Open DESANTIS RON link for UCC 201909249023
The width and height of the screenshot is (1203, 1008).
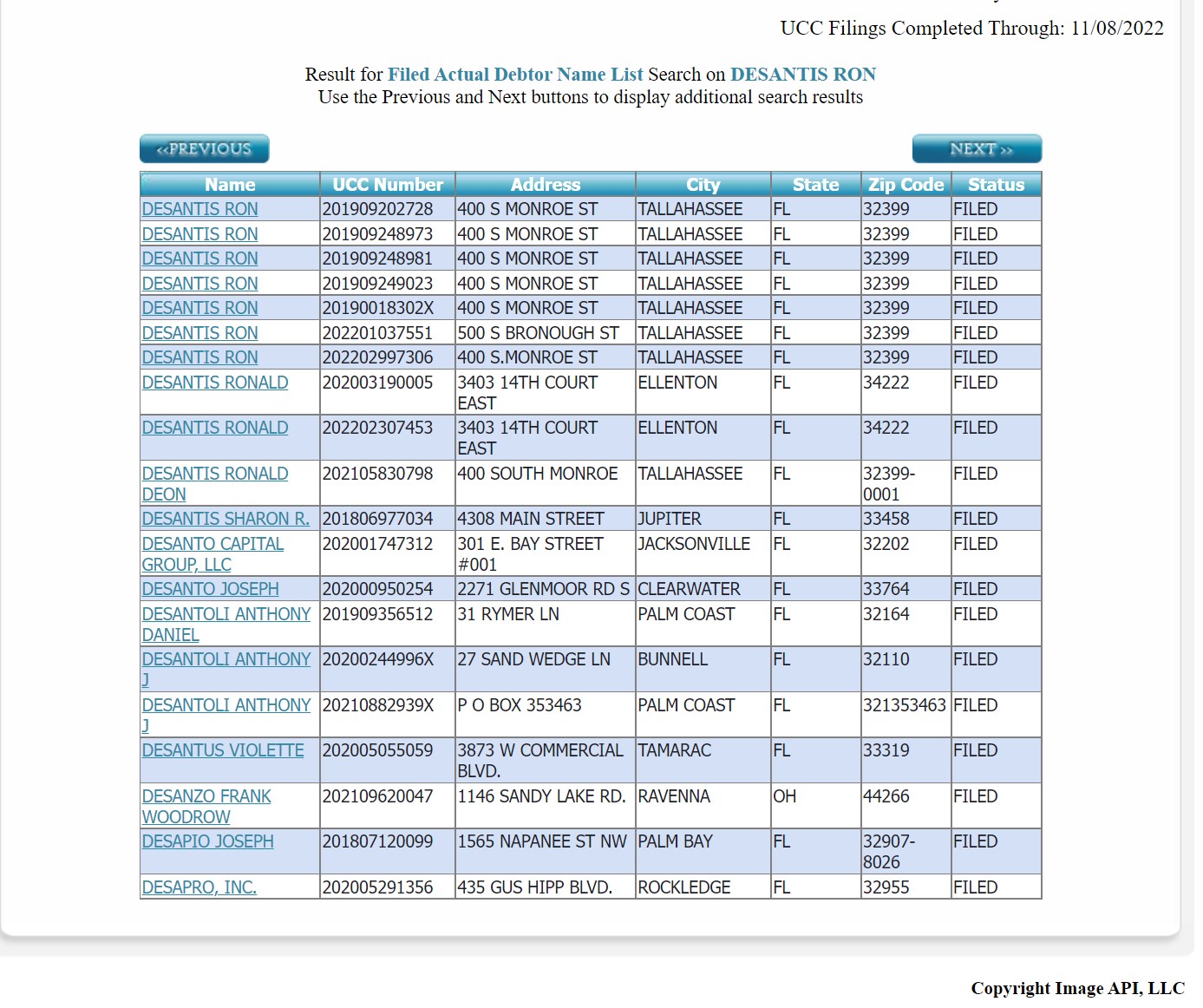point(199,284)
